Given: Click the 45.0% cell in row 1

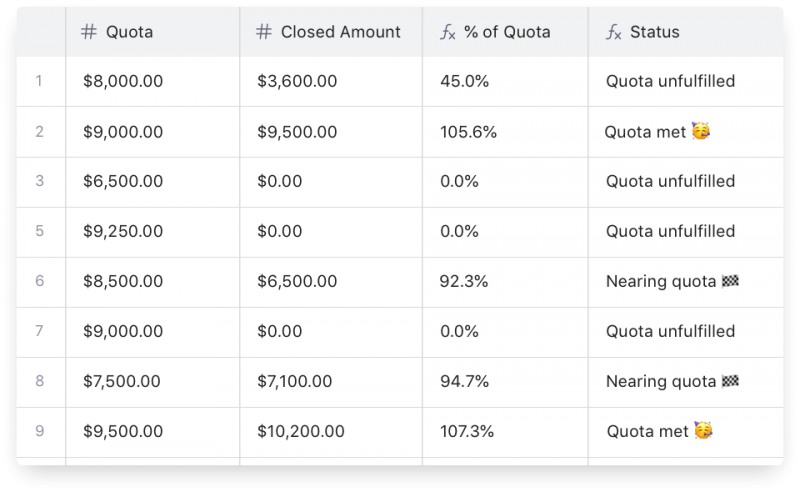Looking at the screenshot, I should tap(464, 81).
